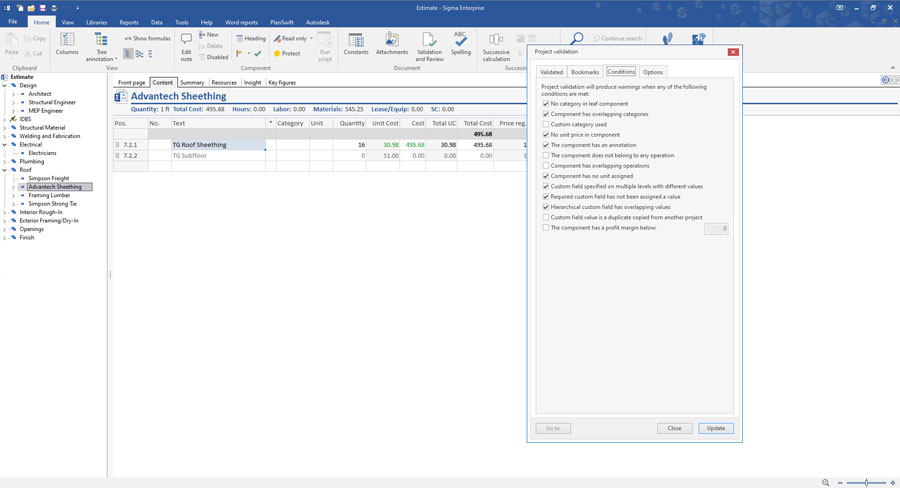The height and width of the screenshot is (488, 900).
Task: Insert a Heading
Action: pyautogui.click(x=251, y=38)
